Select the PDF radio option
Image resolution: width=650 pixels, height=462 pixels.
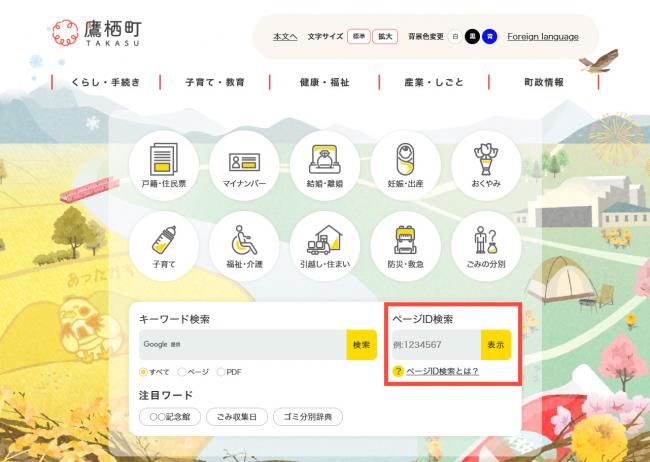pos(220,372)
